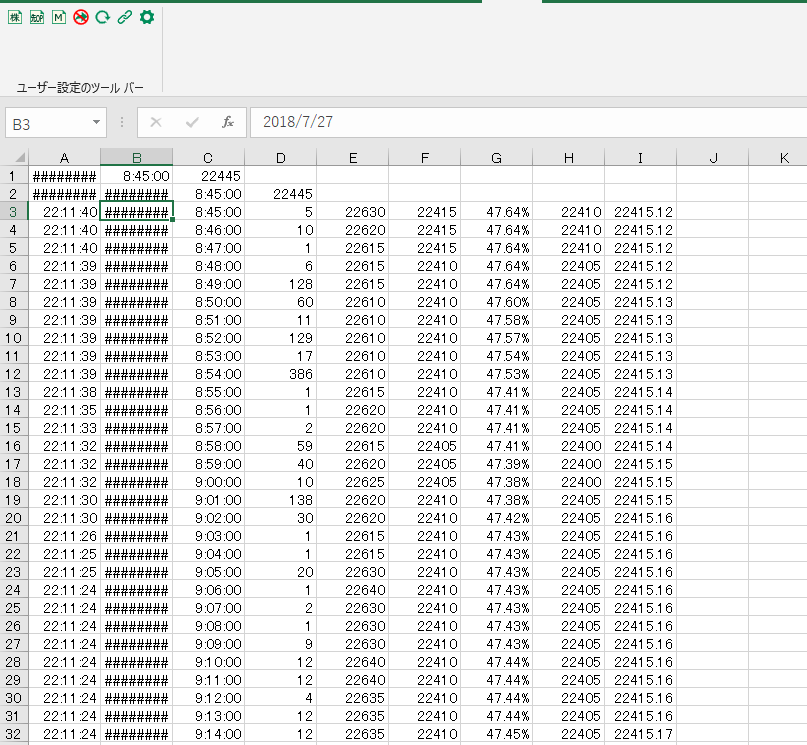Click the green chain link icon
807x745 pixels.
[x=124, y=17]
